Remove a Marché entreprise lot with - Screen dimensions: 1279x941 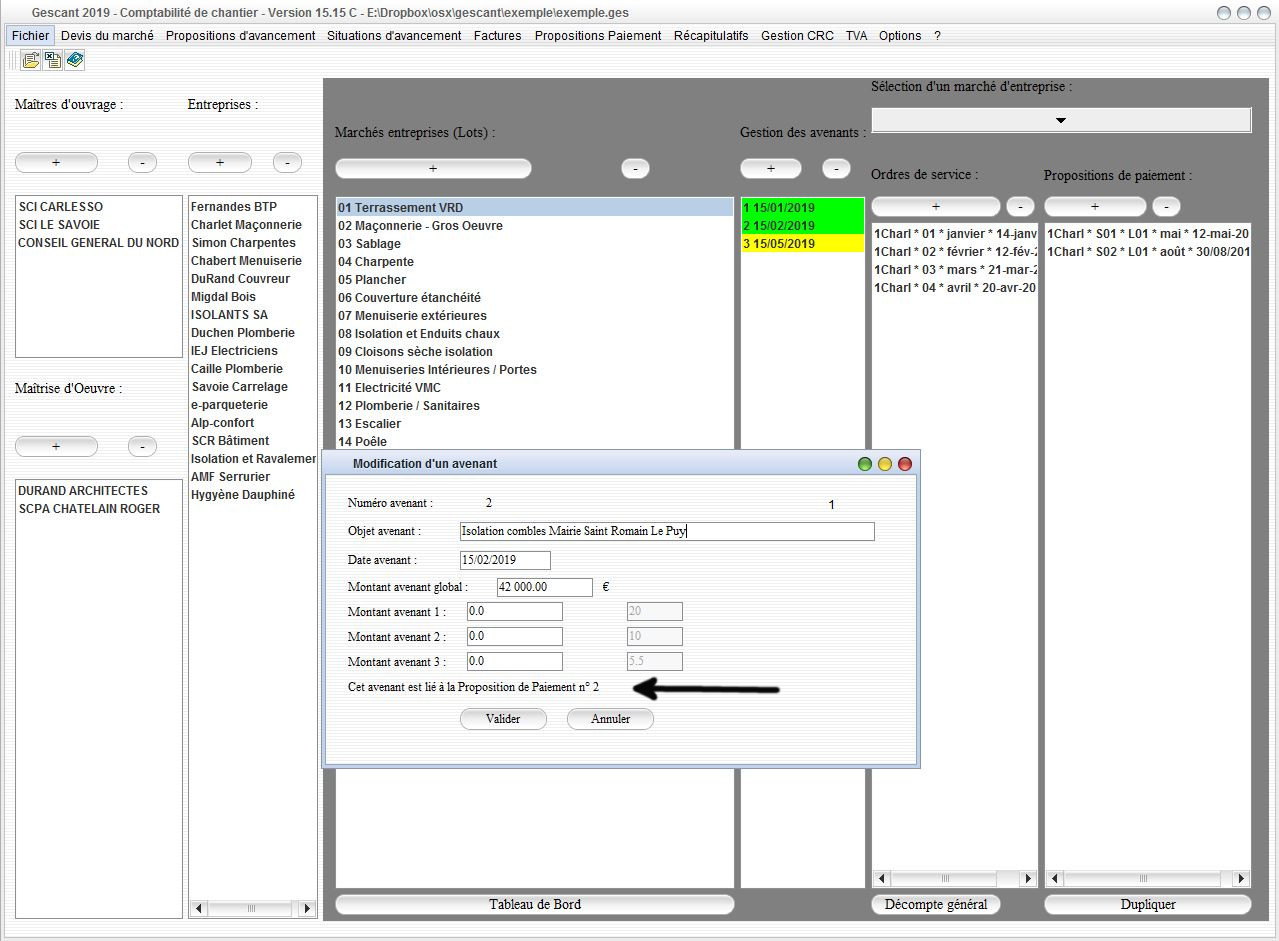pyautogui.click(x=635, y=168)
